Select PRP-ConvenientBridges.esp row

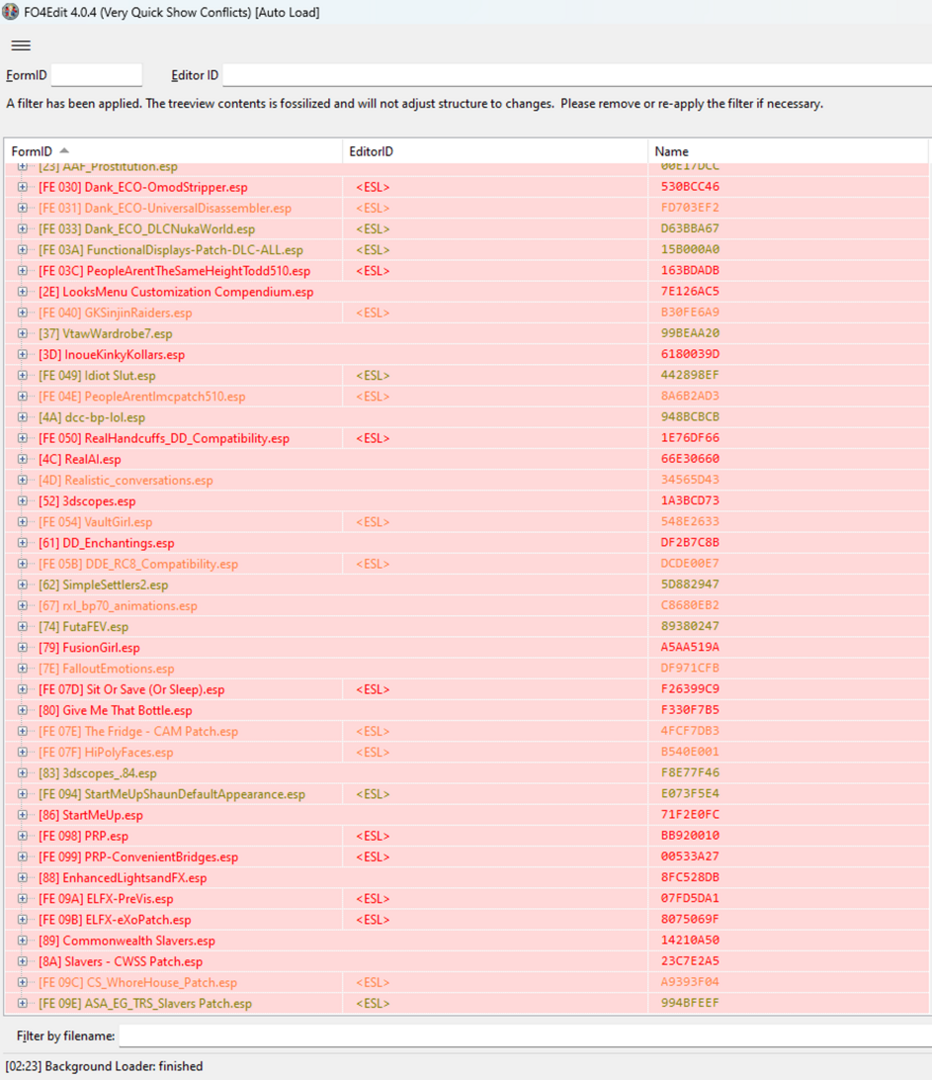click(x=466, y=857)
